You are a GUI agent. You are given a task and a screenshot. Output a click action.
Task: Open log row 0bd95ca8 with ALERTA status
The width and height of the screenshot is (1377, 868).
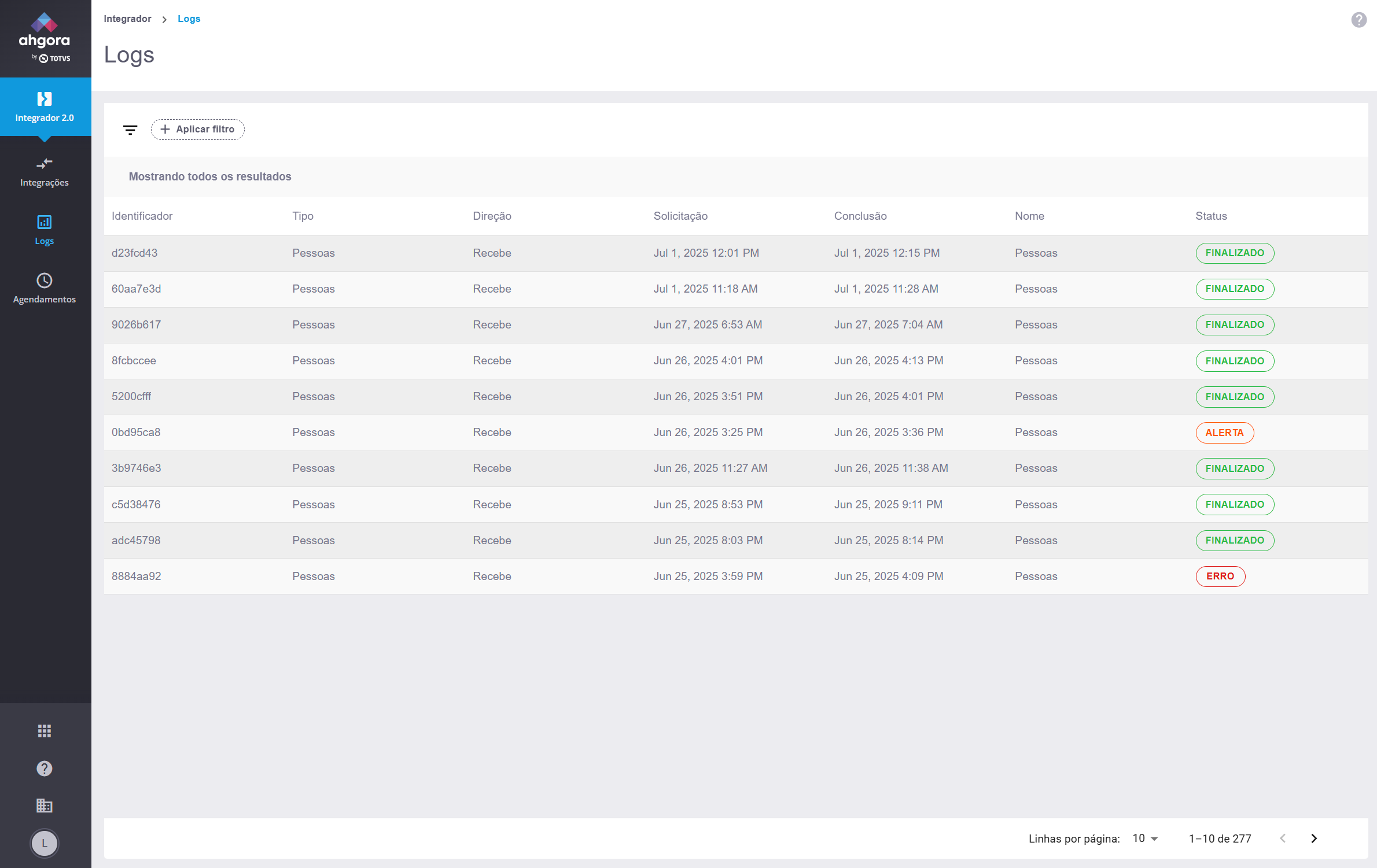pyautogui.click(x=136, y=433)
